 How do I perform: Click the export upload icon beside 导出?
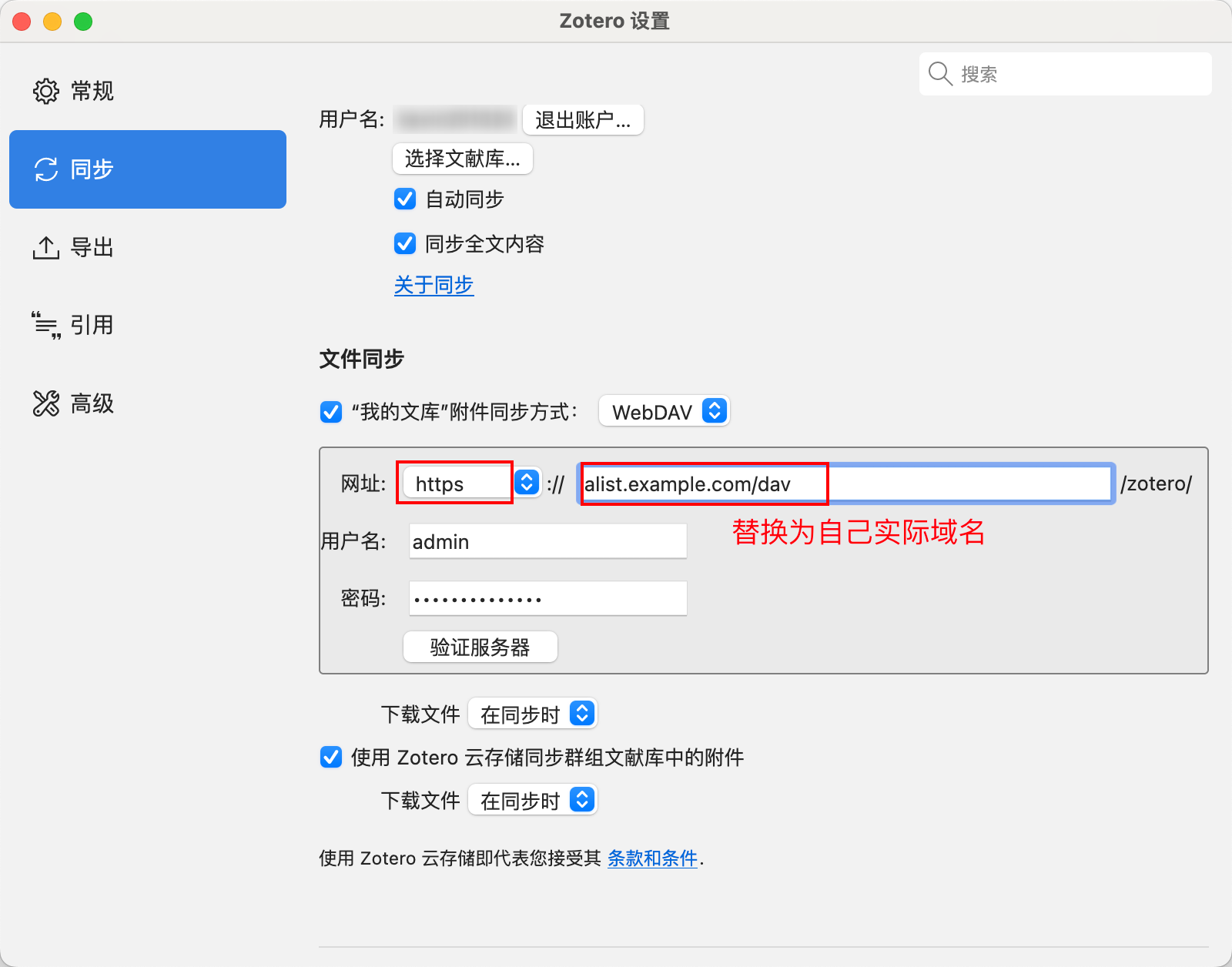point(46,247)
